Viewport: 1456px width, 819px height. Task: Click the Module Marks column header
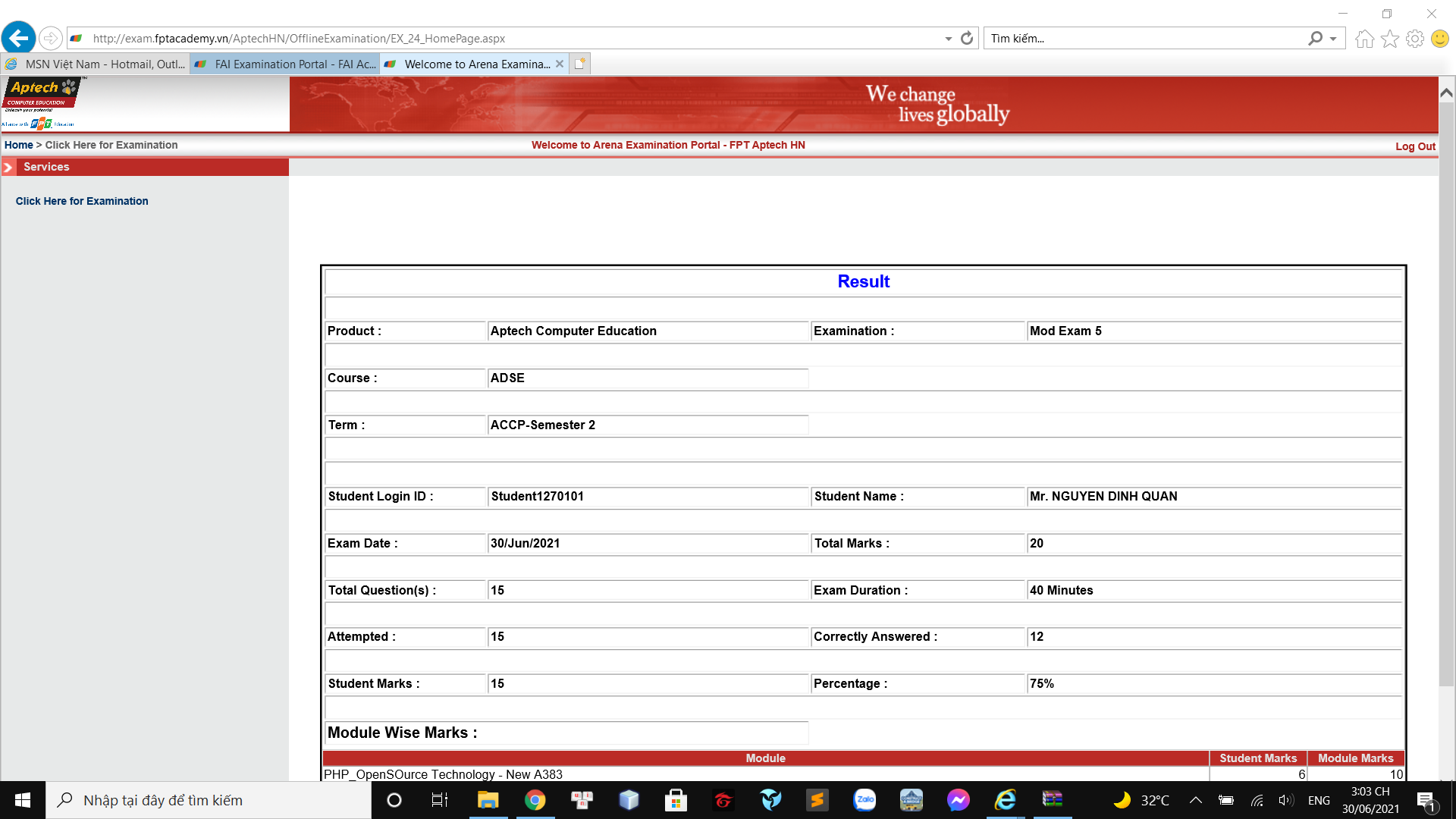click(x=1355, y=758)
